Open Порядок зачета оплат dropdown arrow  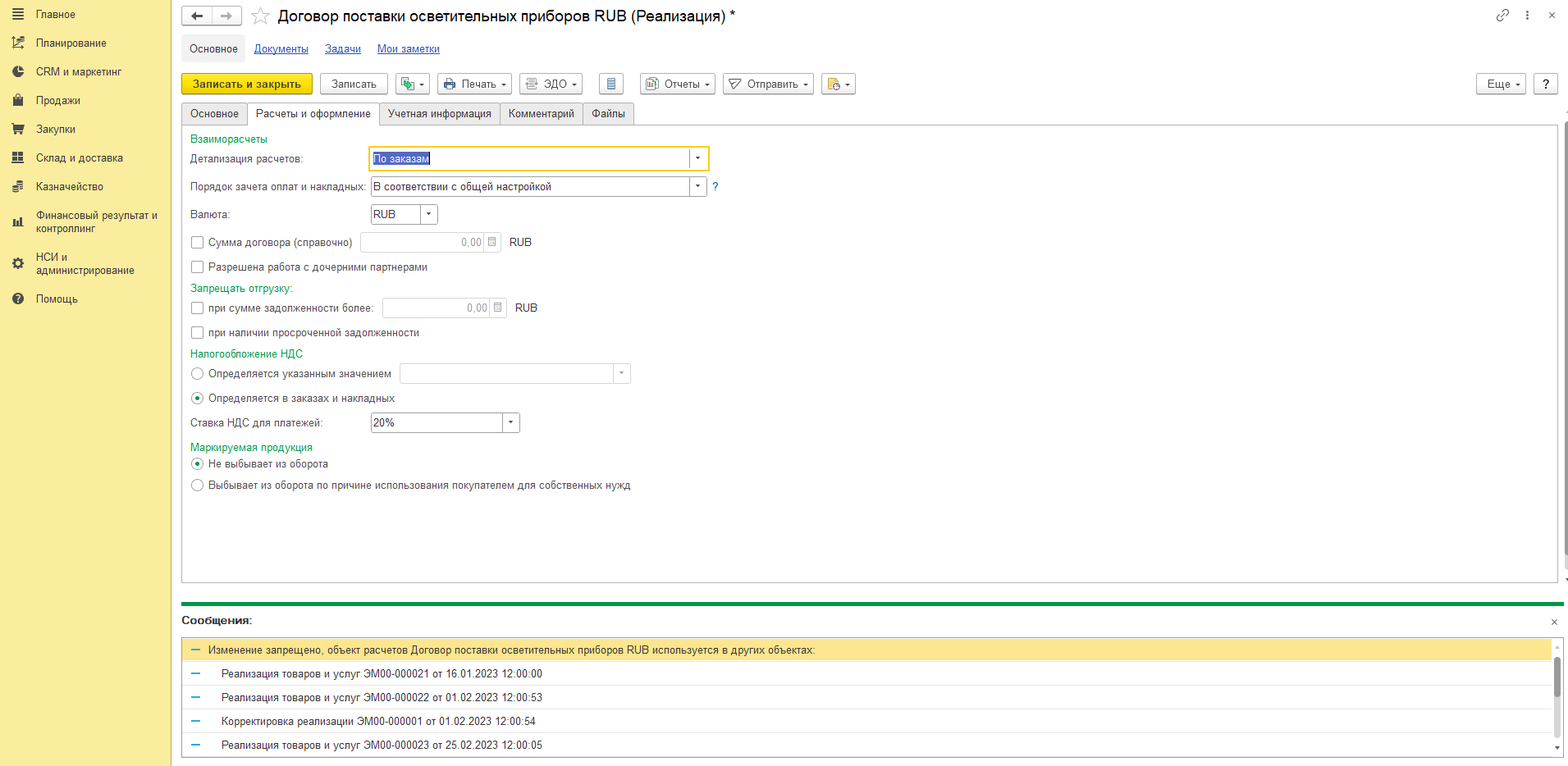click(x=697, y=186)
